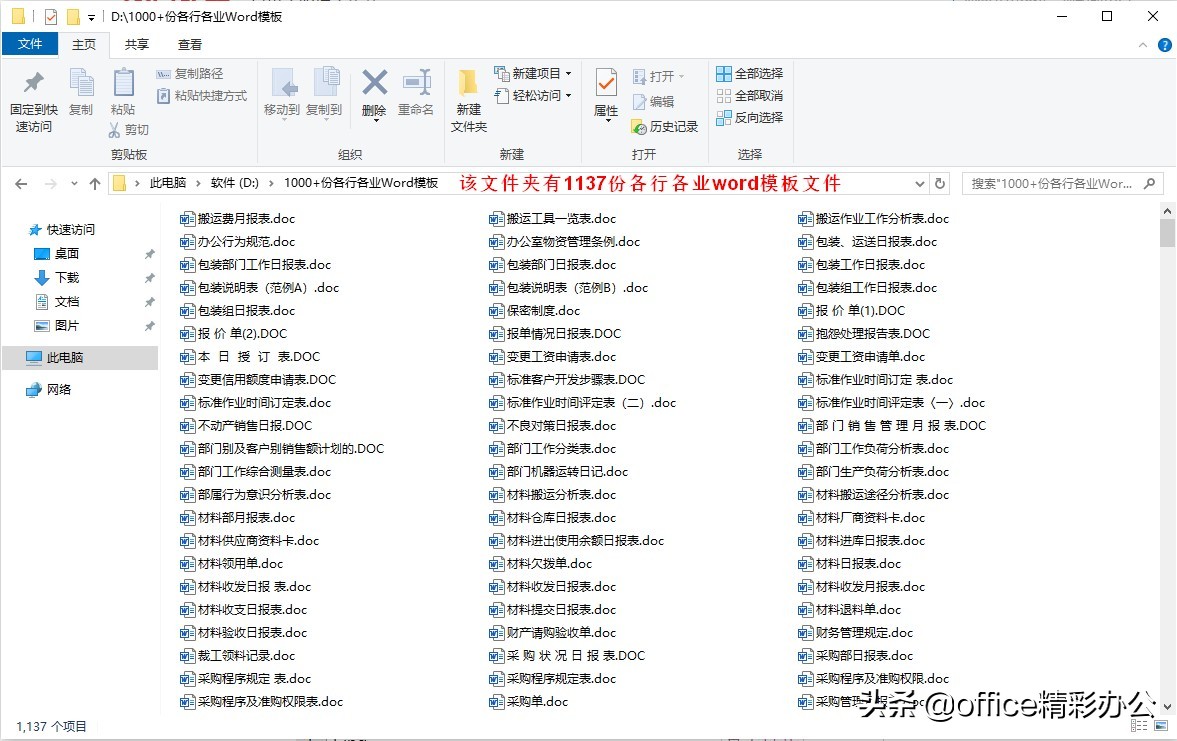Open the Easy access (轻松访问) dropdown

533,95
